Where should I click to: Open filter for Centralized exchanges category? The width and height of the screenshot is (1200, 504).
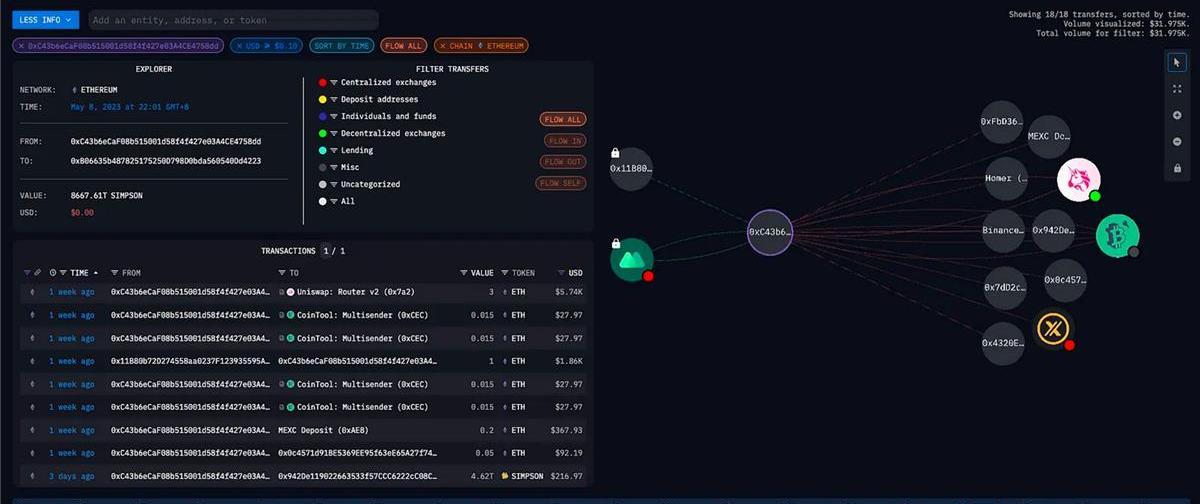pyautogui.click(x=334, y=82)
